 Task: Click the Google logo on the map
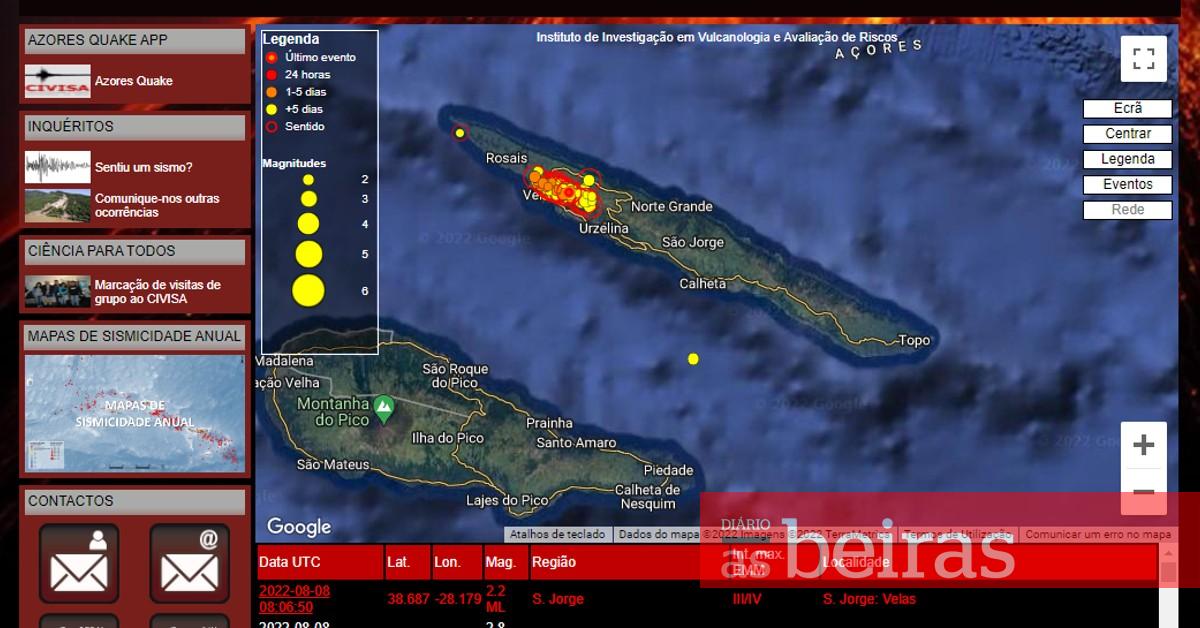[298, 526]
